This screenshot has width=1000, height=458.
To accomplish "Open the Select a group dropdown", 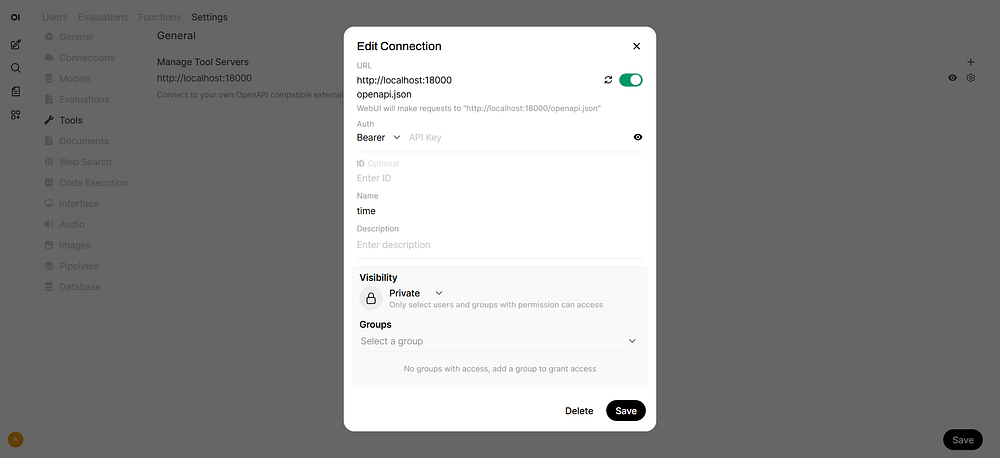I will [499, 341].
